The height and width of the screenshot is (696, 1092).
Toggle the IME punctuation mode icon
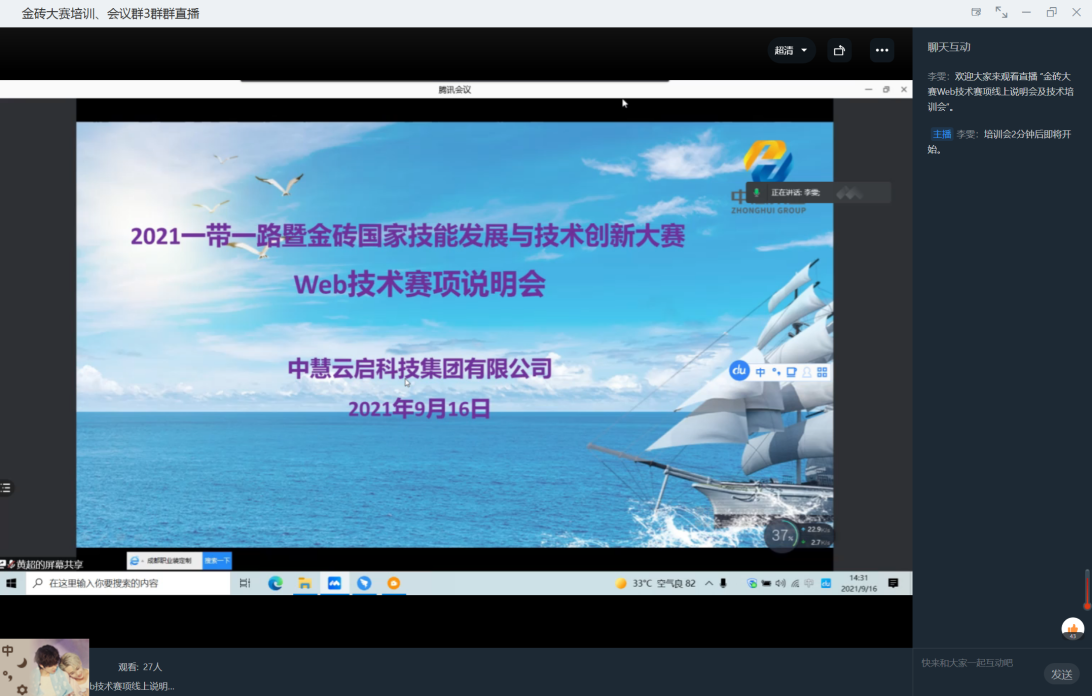coord(776,372)
